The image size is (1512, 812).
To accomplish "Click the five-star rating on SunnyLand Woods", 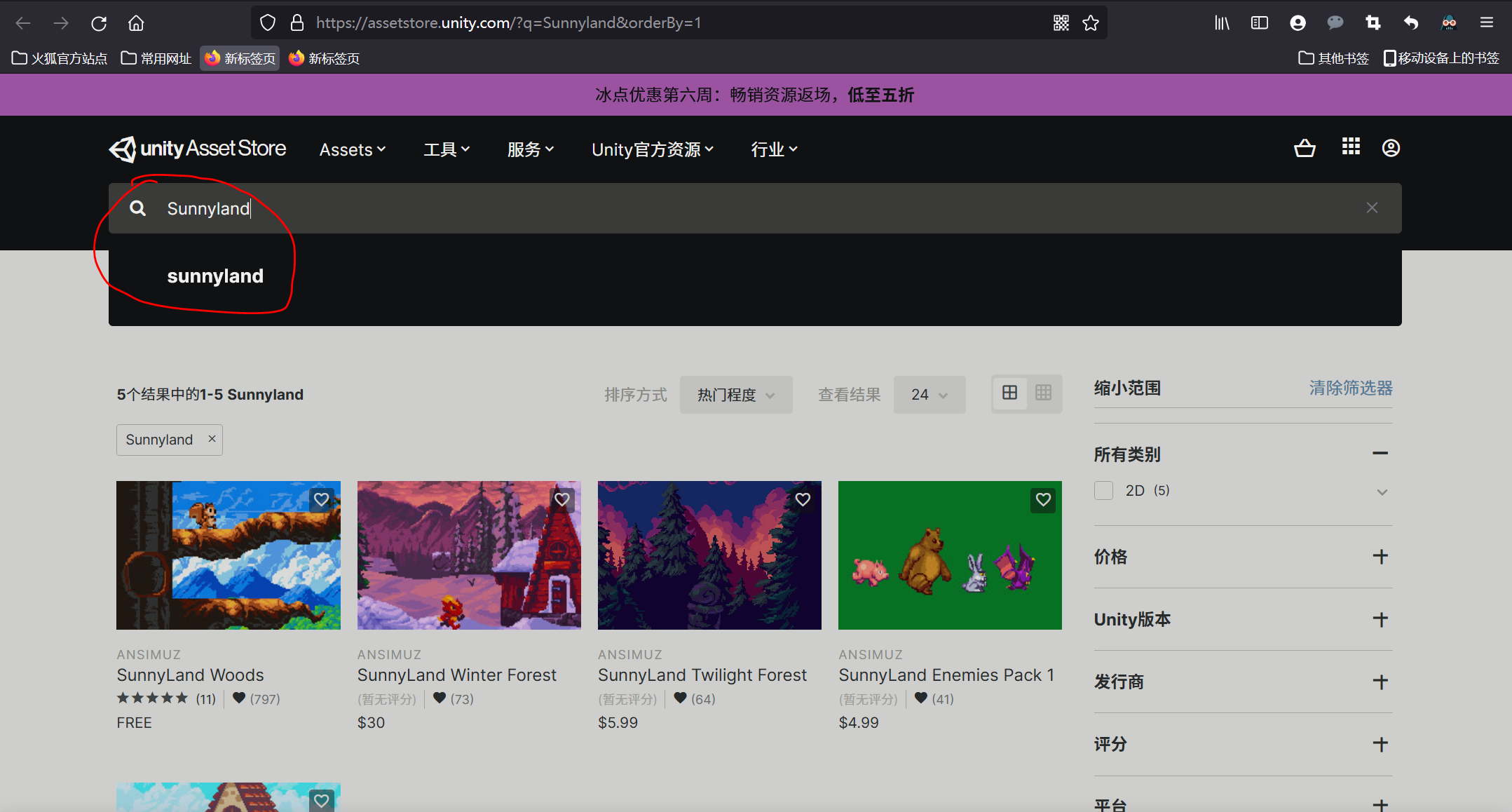I will click(153, 698).
